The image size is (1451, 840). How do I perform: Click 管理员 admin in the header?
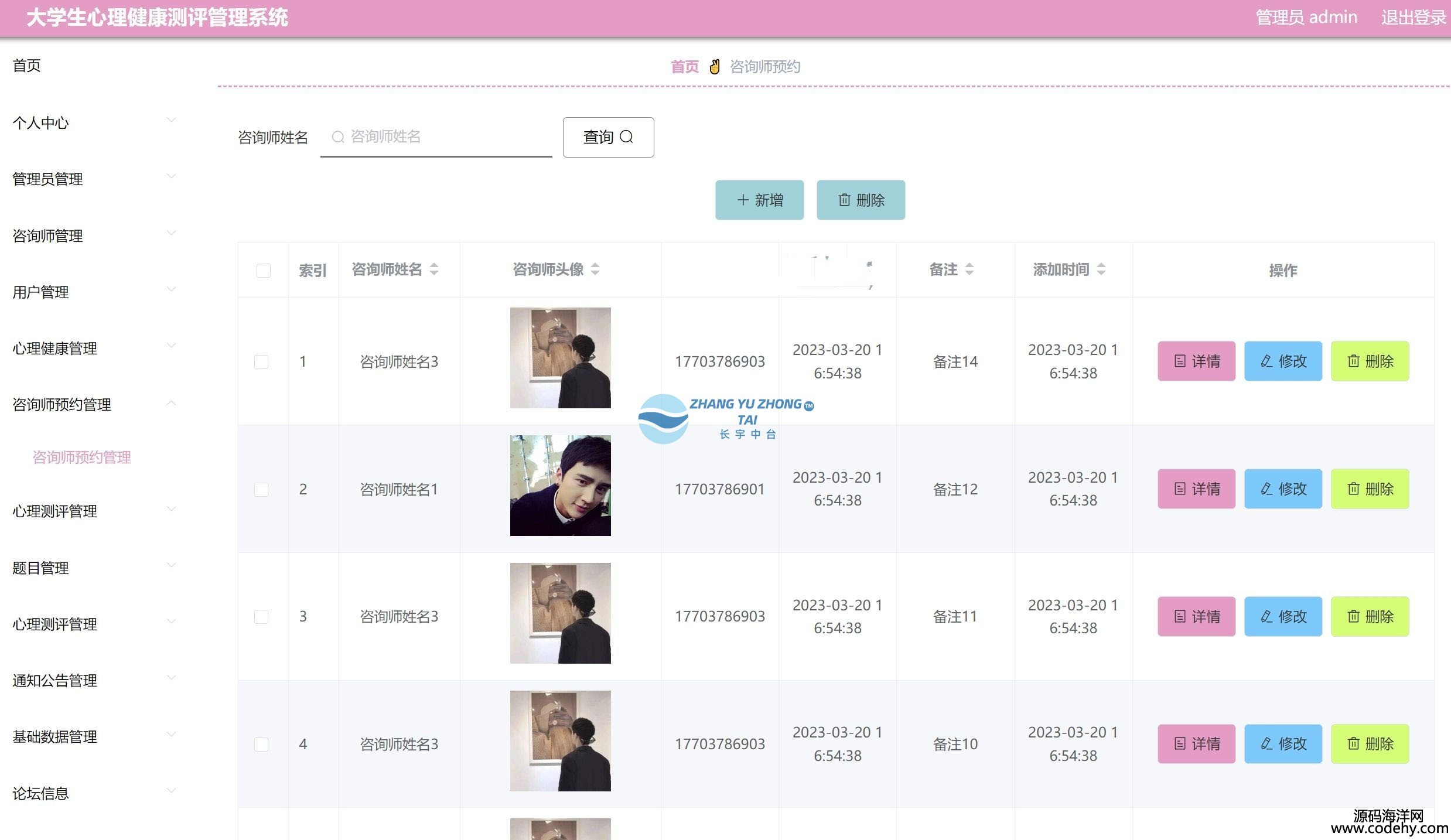coord(1306,18)
